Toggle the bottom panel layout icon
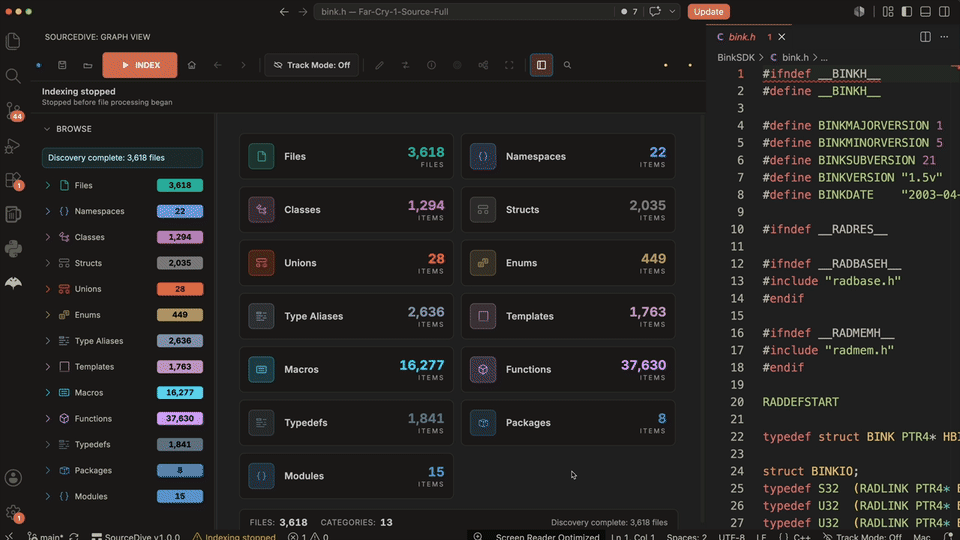Screen dimensions: 960x540 [x=926, y=12]
